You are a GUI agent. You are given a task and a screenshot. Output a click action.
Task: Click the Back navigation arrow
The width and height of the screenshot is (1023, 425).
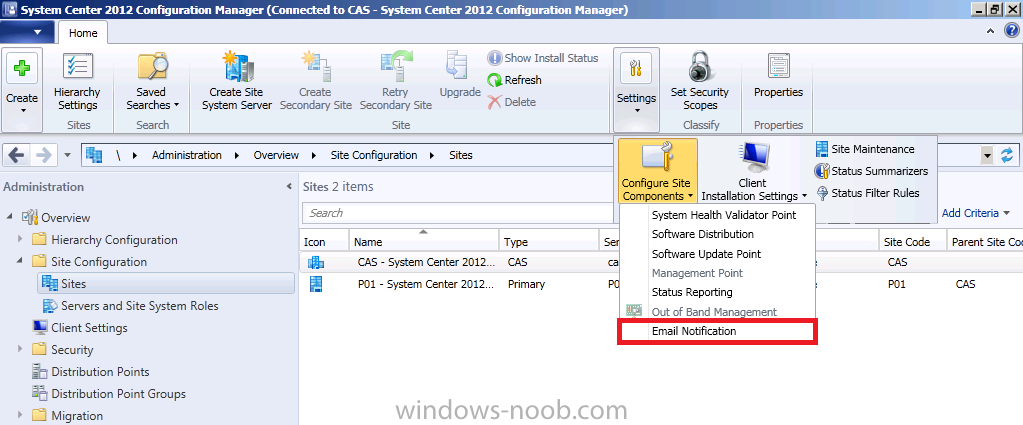pyautogui.click(x=17, y=155)
